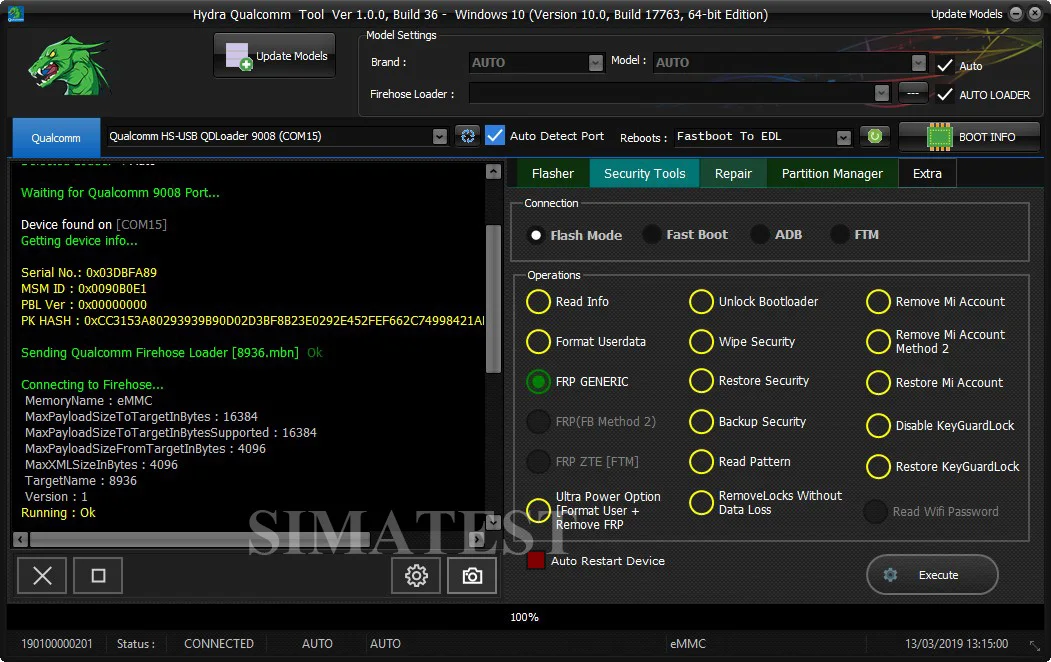This screenshot has height=662, width=1051.
Task: Click the square stop icon below the log
Action: tap(98, 576)
